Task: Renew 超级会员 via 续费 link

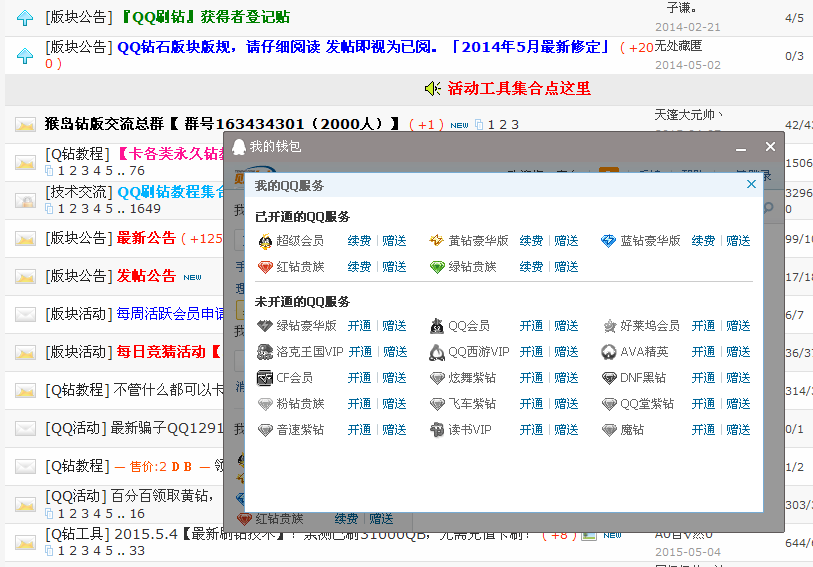Action: (x=359, y=241)
